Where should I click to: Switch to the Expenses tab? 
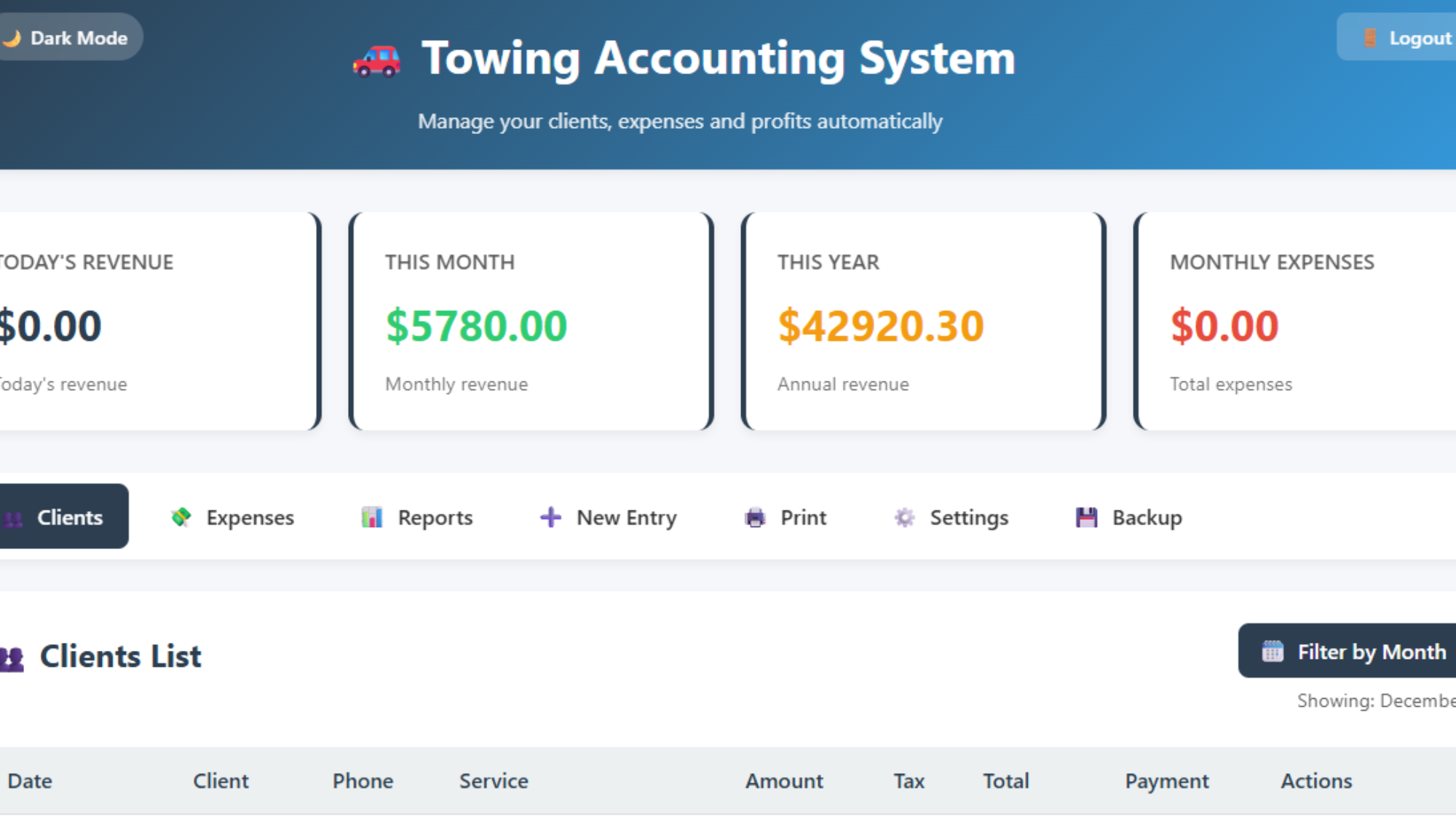(233, 517)
